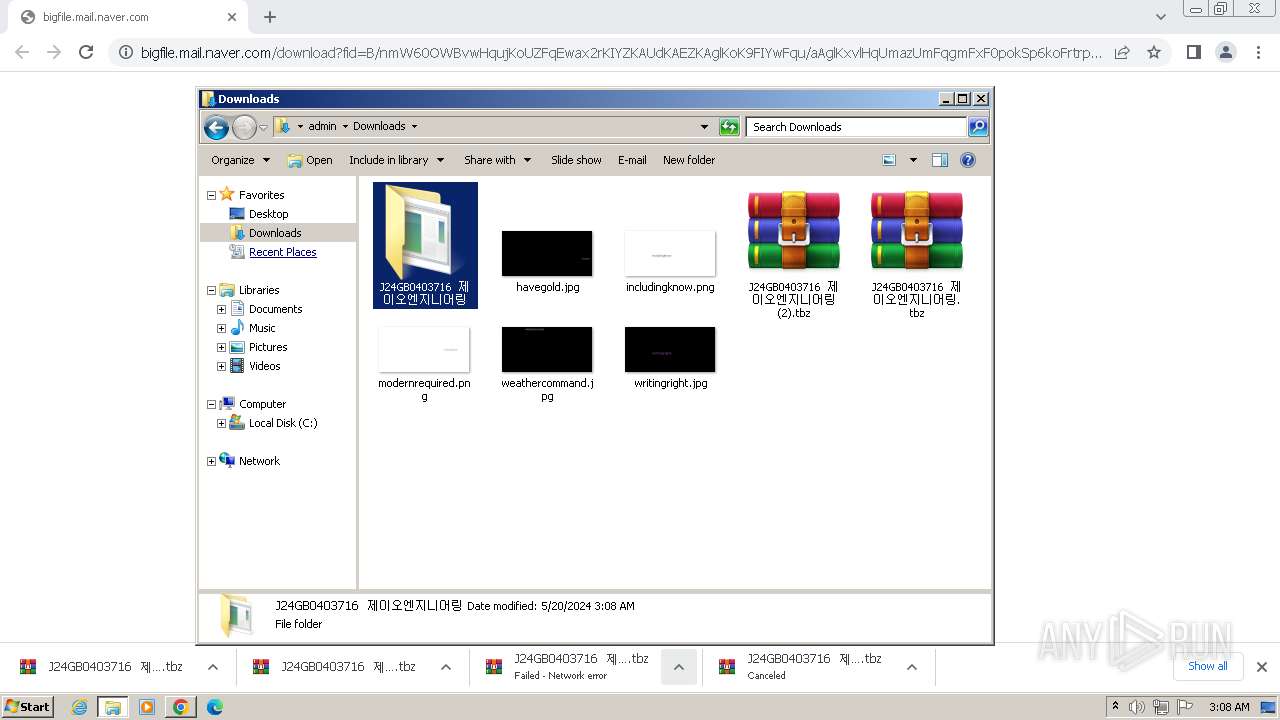
Task: Click Chrome's back navigation arrow
Action: 22,52
